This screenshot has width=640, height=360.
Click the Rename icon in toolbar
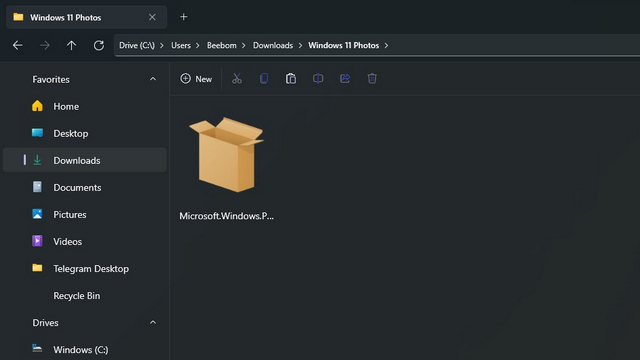tap(318, 78)
